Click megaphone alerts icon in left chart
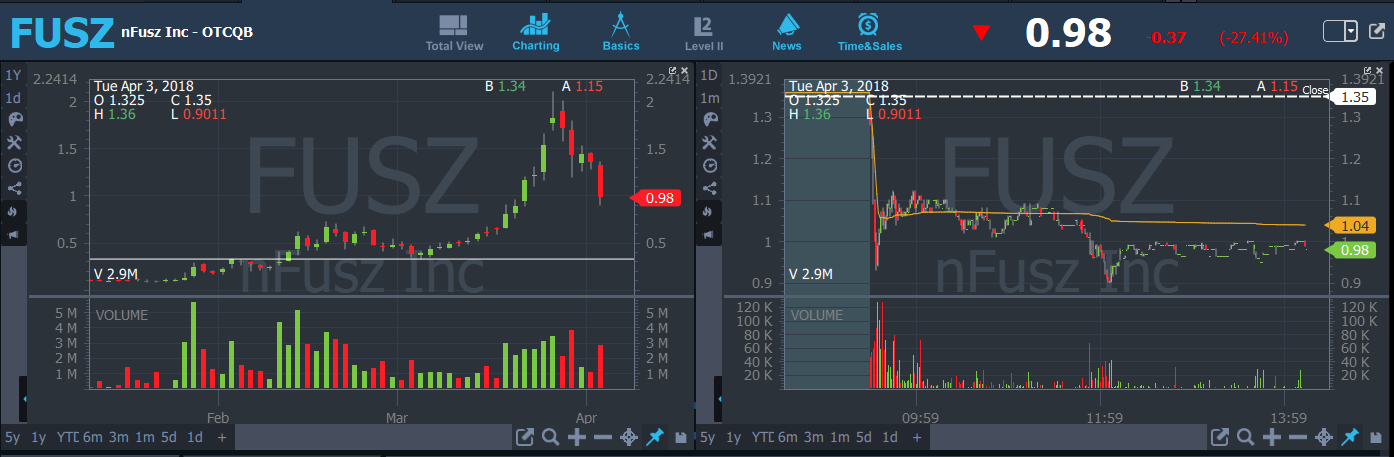 coord(14,235)
